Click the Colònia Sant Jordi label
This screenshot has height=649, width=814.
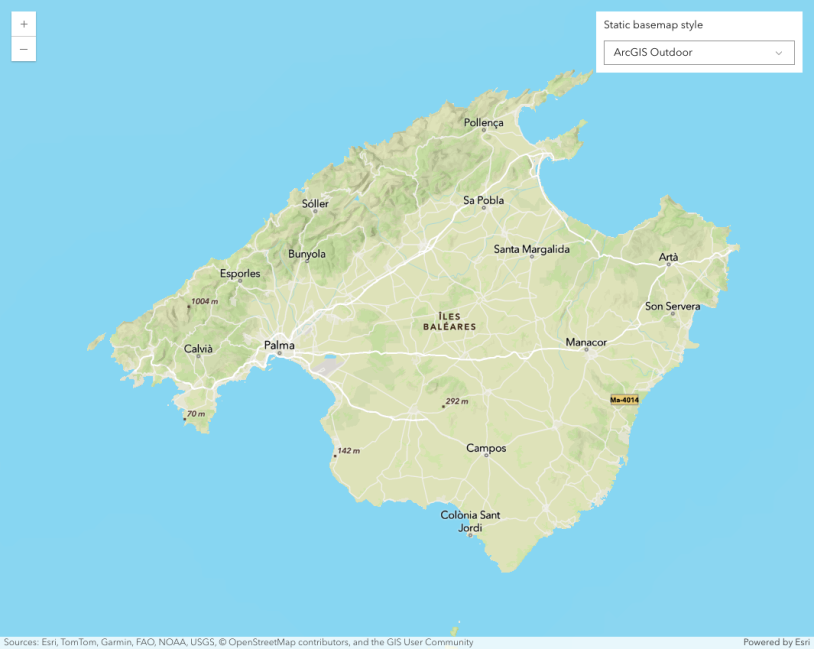coord(470,520)
